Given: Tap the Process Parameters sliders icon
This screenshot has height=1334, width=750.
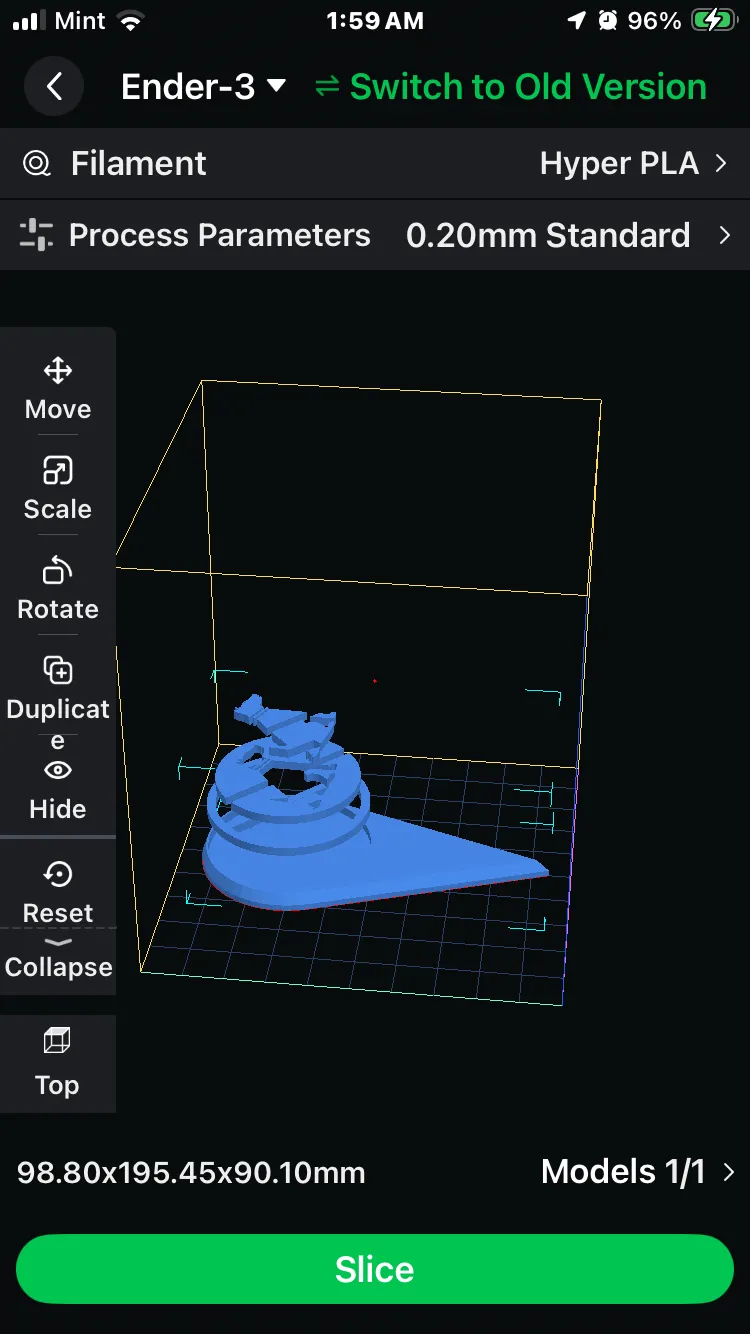Looking at the screenshot, I should pos(36,235).
